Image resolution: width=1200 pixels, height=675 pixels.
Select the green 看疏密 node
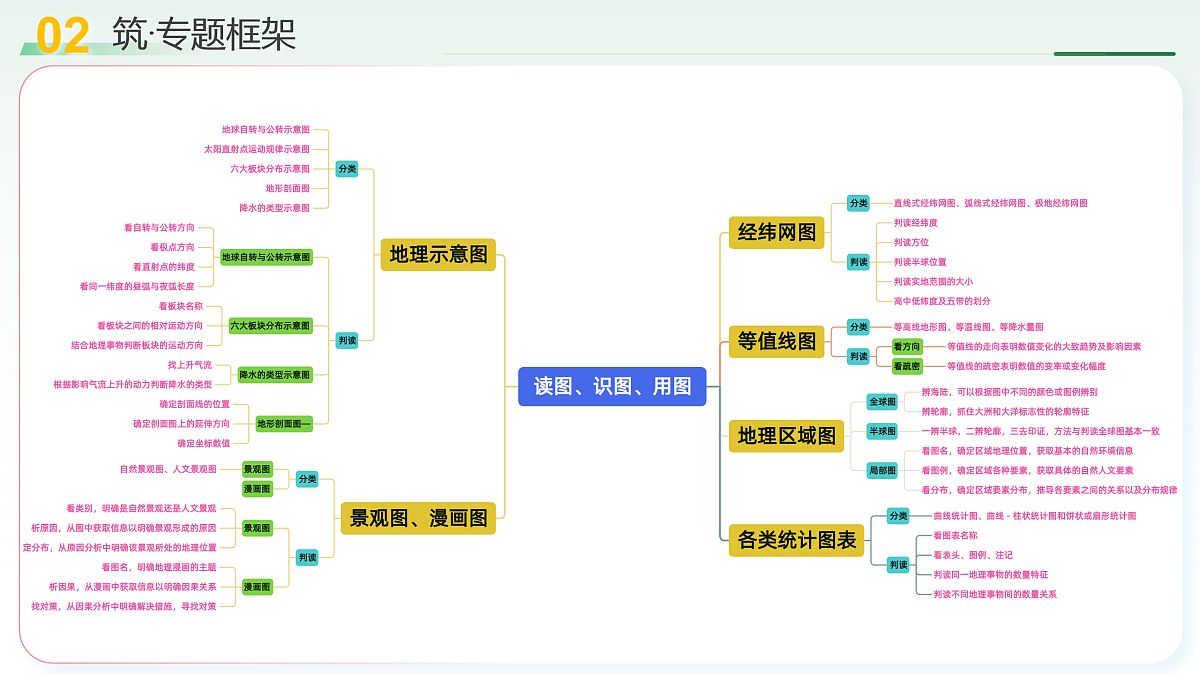click(x=907, y=366)
